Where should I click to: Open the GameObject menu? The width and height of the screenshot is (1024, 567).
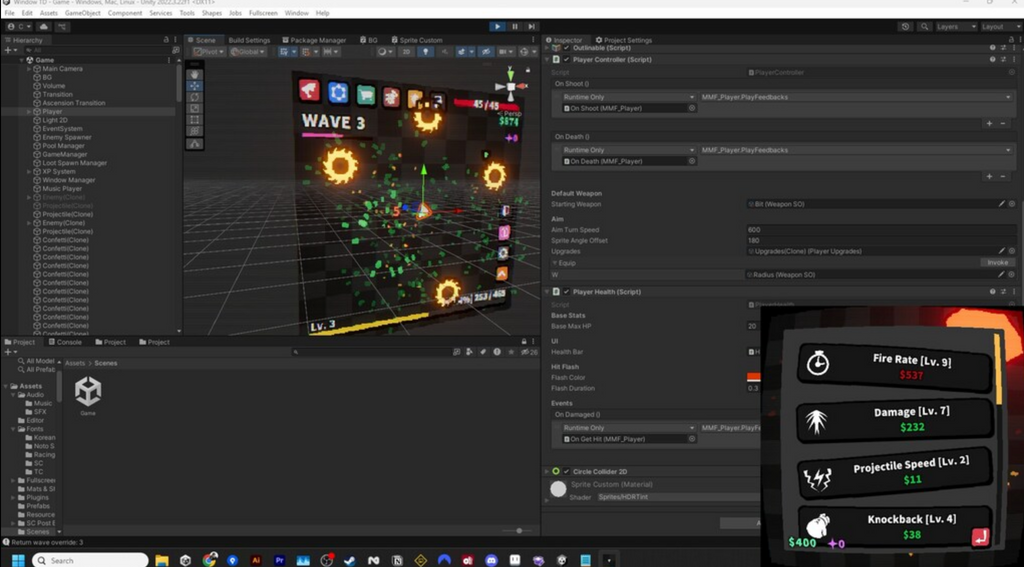[82, 13]
